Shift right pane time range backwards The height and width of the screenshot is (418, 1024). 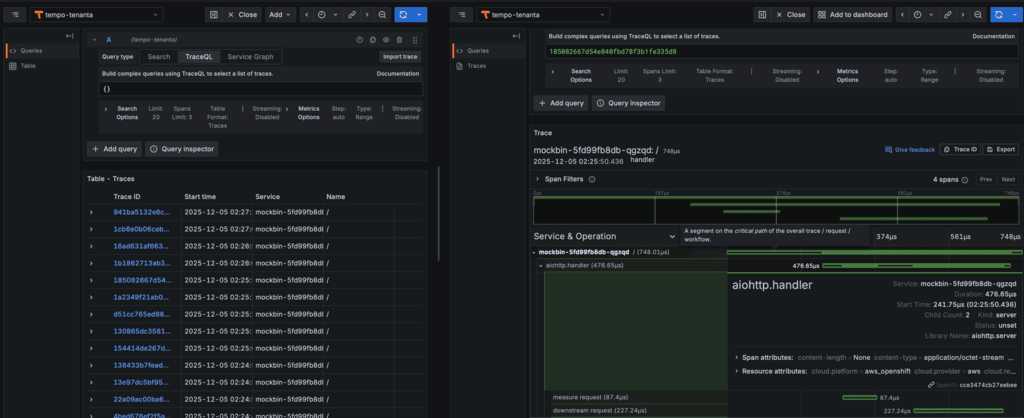point(904,14)
